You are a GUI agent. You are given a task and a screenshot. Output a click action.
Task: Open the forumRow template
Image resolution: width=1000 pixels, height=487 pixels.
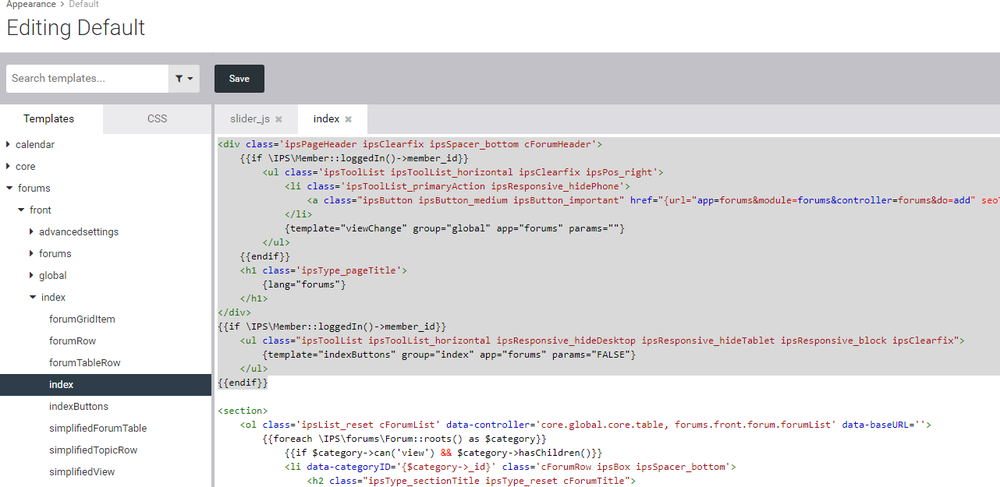[x=73, y=341]
